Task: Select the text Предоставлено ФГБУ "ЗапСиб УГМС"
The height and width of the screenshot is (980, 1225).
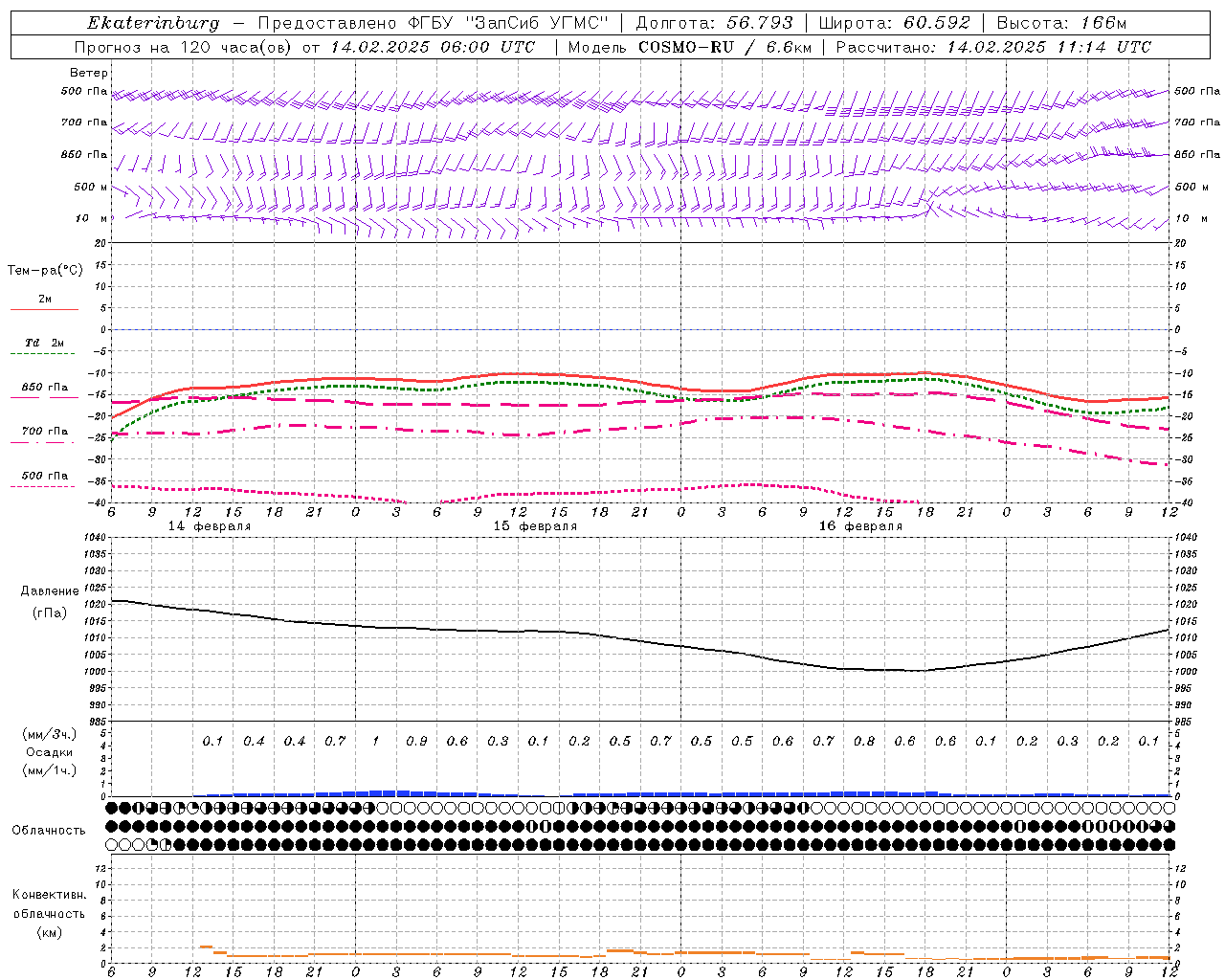Action: tap(434, 23)
